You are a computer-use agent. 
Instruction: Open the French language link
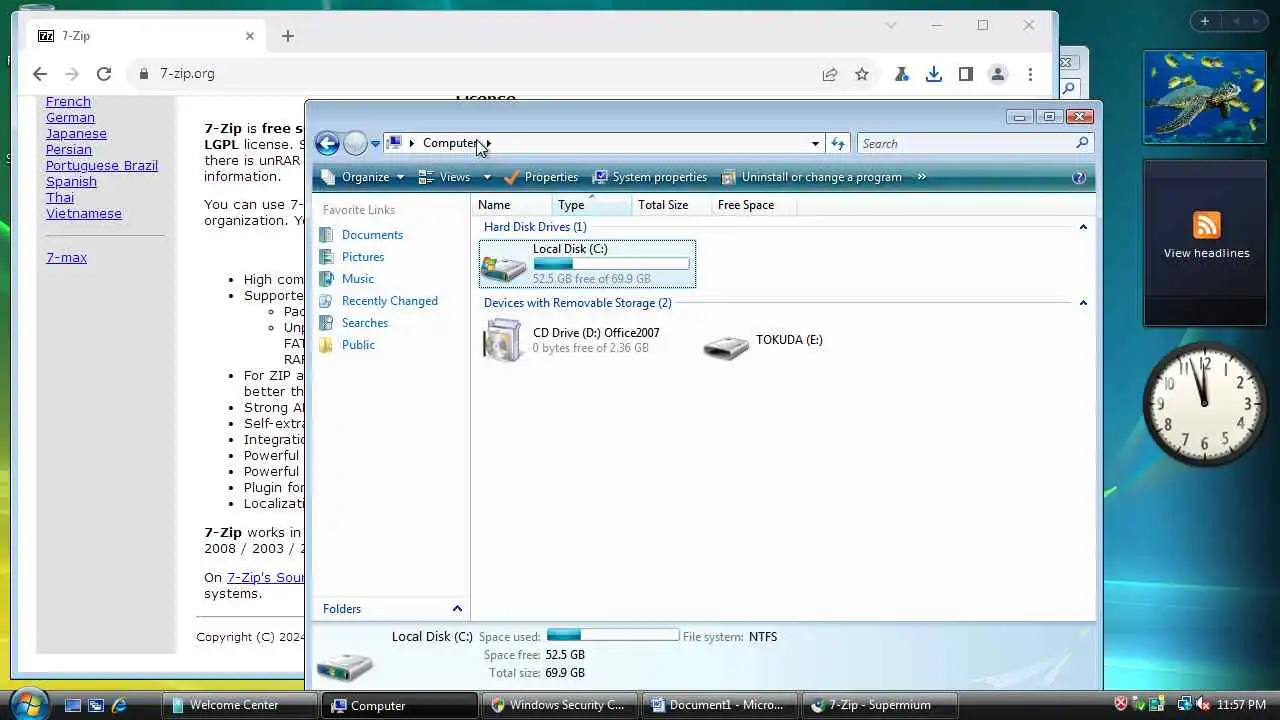click(x=68, y=102)
